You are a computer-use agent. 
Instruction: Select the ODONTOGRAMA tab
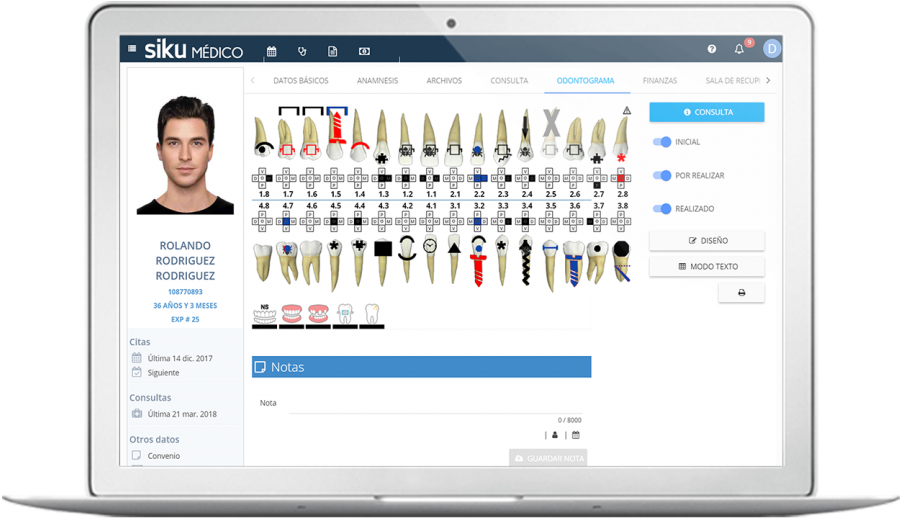click(585, 80)
